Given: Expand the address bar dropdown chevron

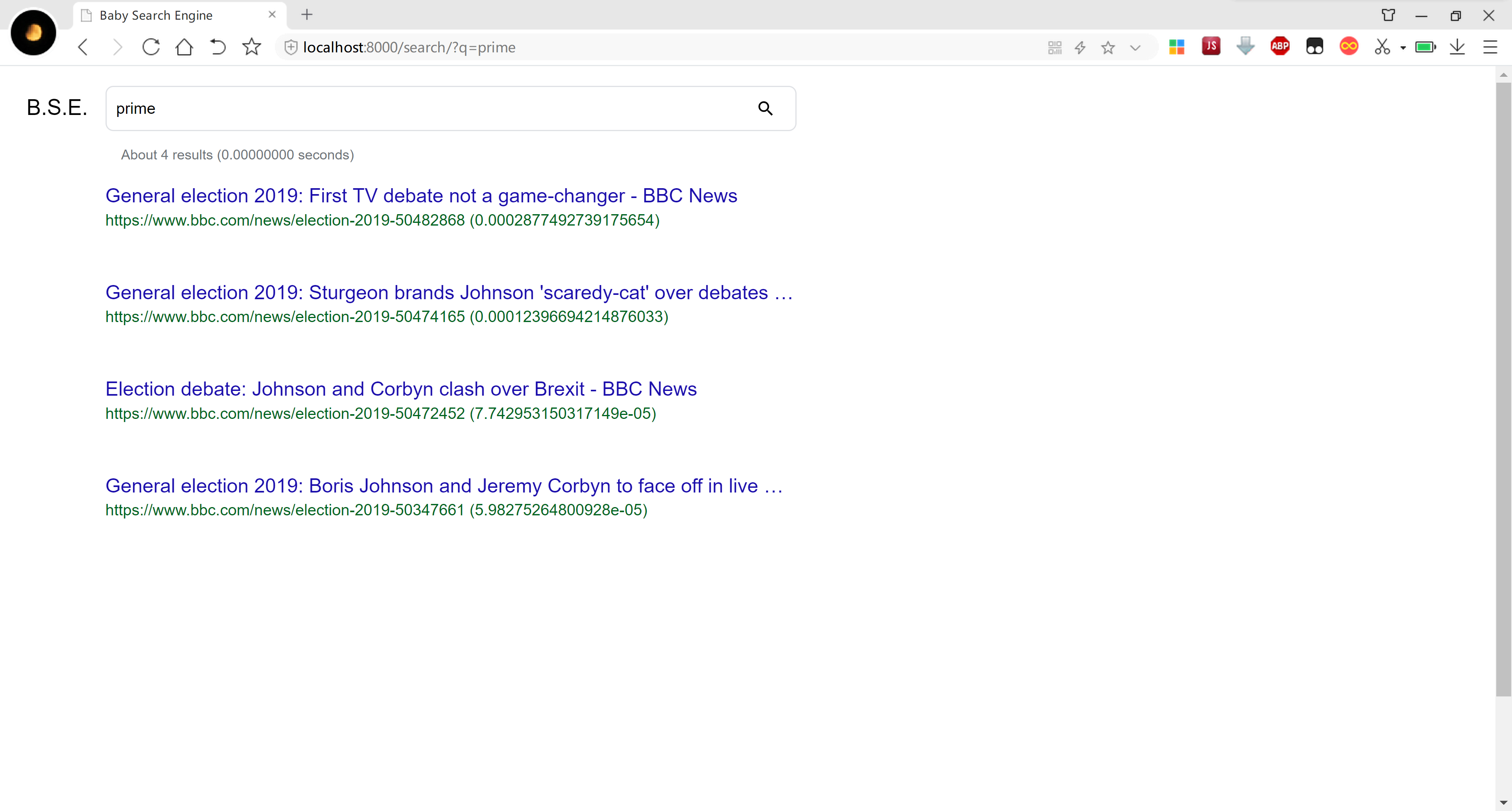Looking at the screenshot, I should click(1135, 48).
